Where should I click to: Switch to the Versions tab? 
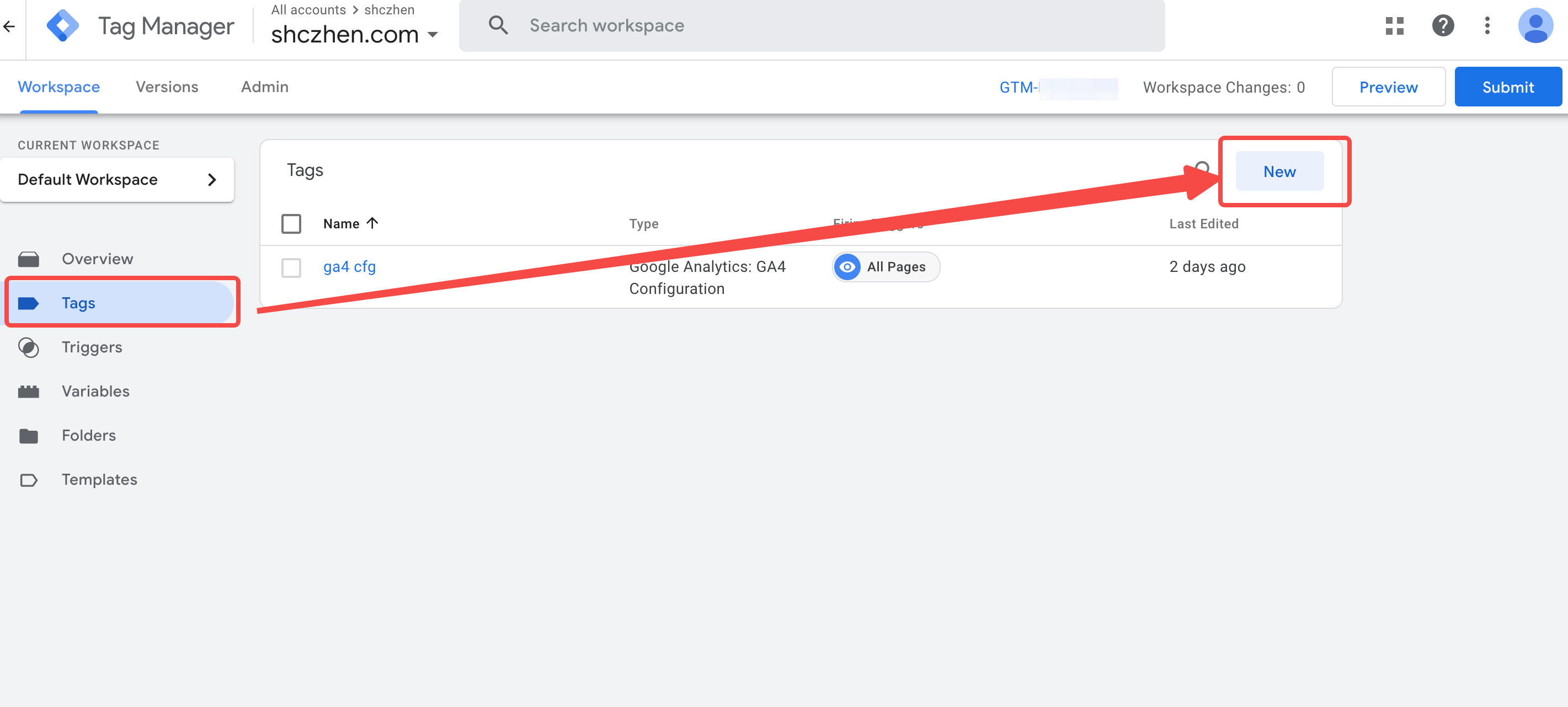coord(167,87)
